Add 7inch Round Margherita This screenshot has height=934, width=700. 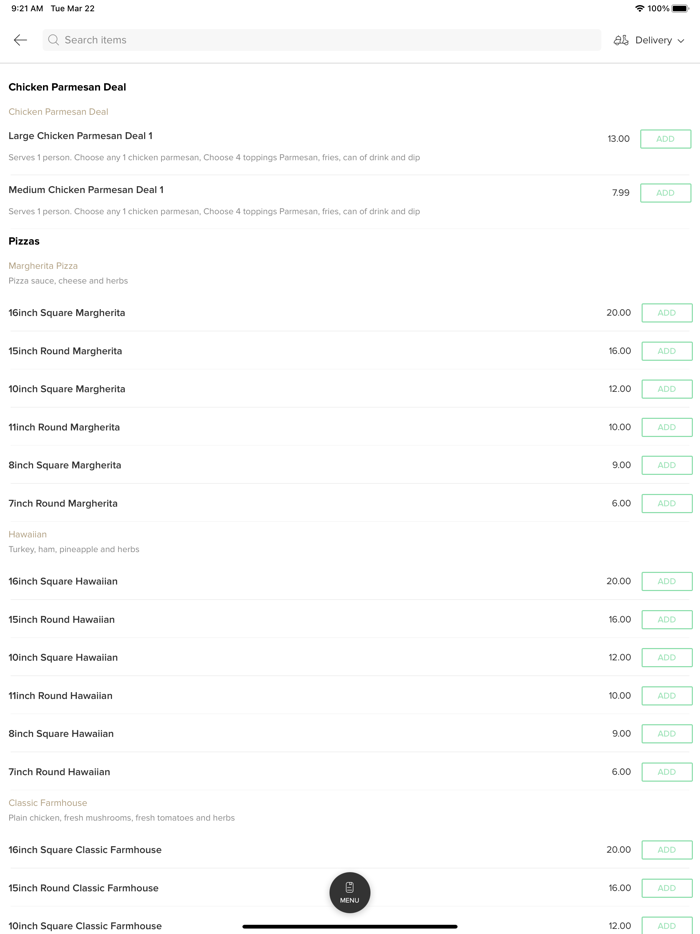[667, 503]
